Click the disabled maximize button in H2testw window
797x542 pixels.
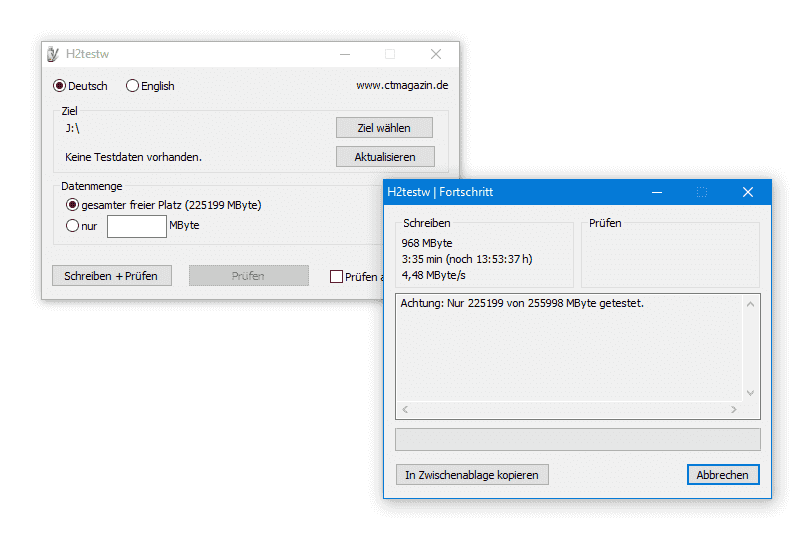pos(390,54)
